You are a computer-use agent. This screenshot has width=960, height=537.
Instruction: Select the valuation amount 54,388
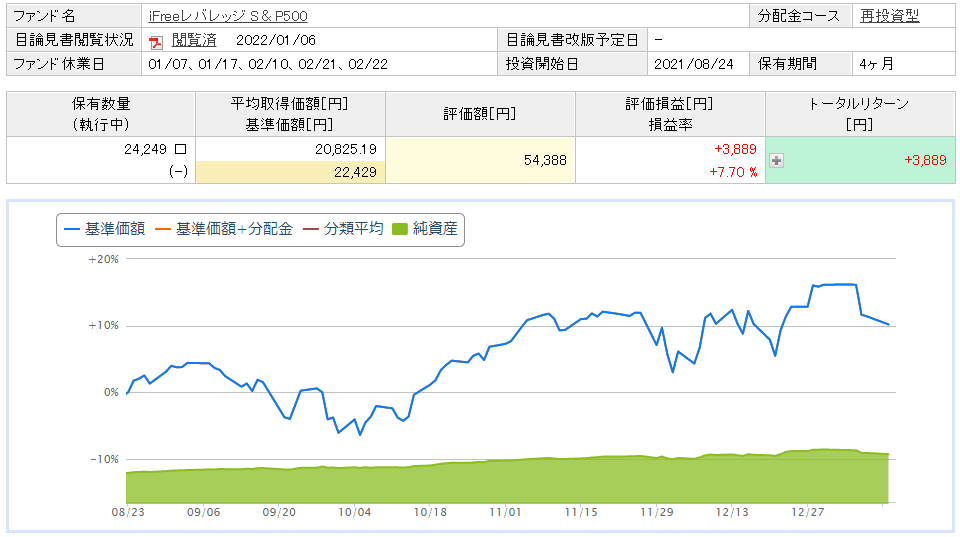pos(545,160)
